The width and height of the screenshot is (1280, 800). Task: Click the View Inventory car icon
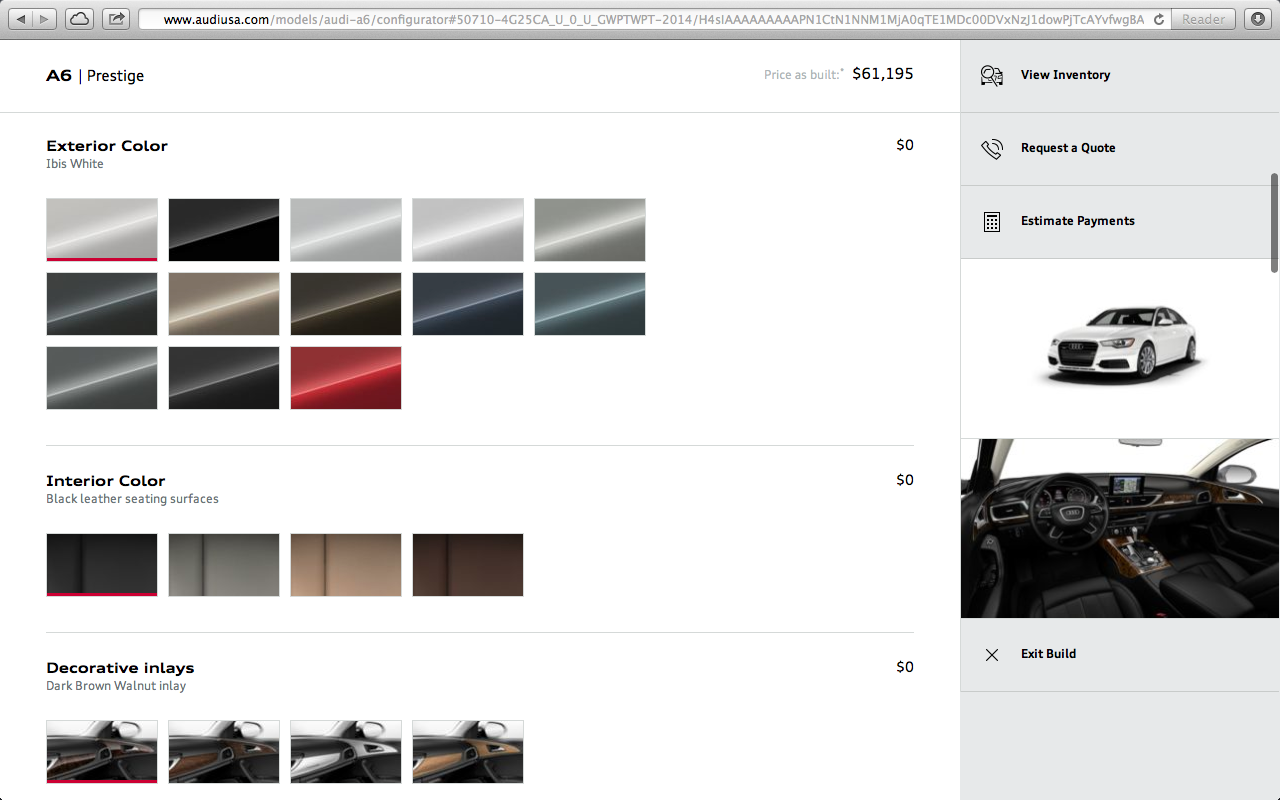pyautogui.click(x=992, y=75)
